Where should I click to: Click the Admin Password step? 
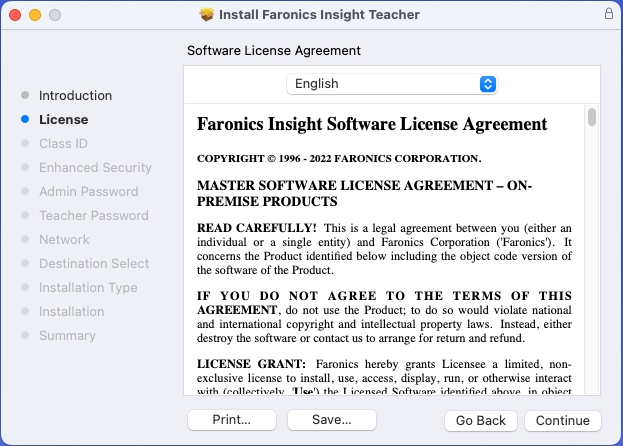click(88, 192)
